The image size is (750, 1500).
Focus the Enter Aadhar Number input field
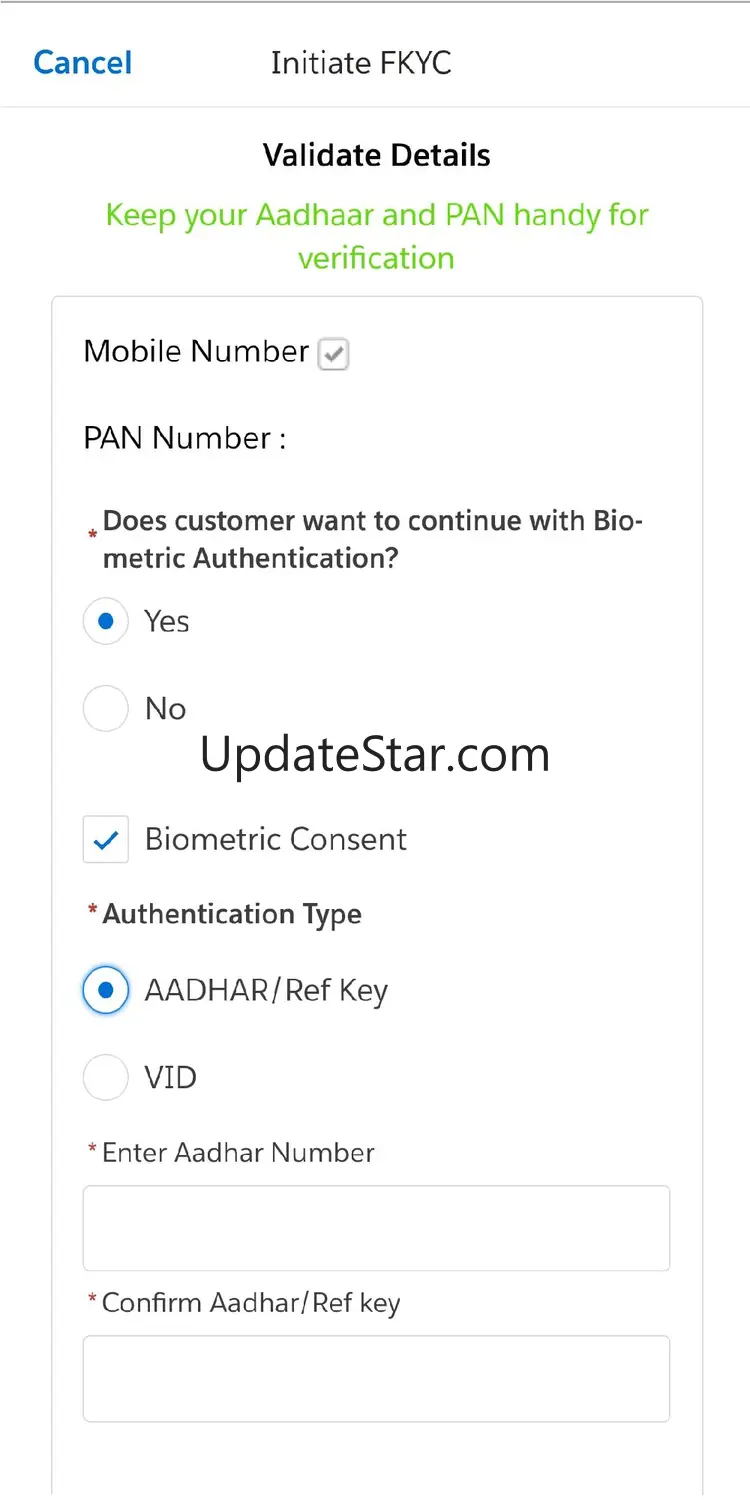pos(376,1228)
